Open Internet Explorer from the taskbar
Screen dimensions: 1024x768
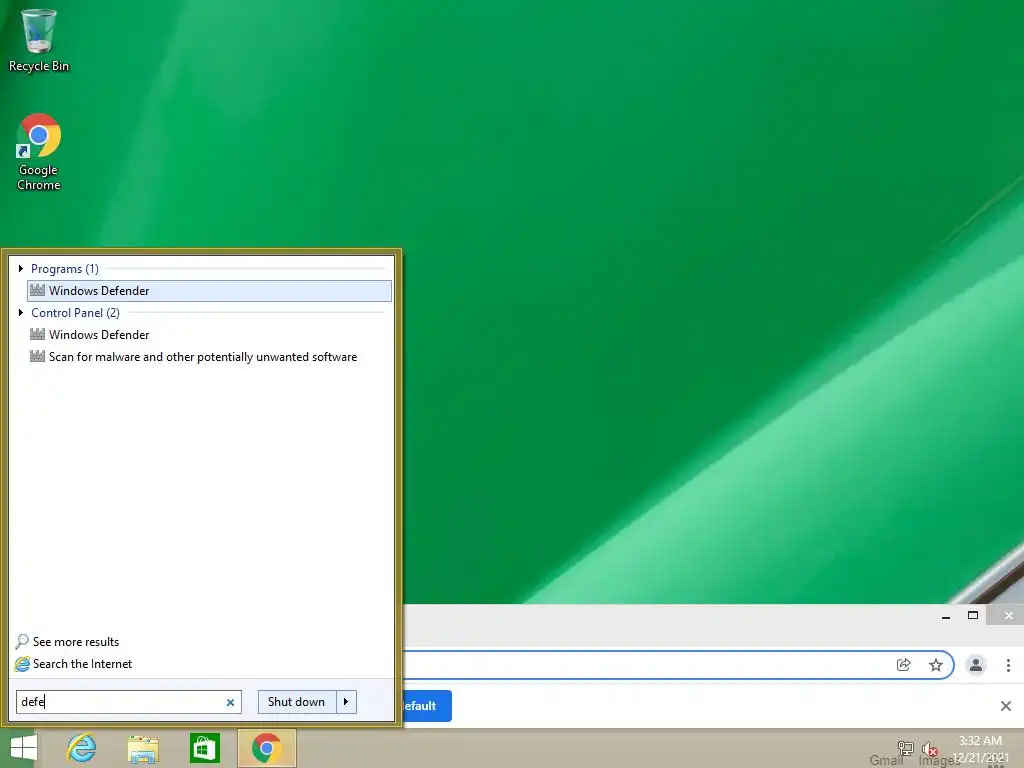82,748
